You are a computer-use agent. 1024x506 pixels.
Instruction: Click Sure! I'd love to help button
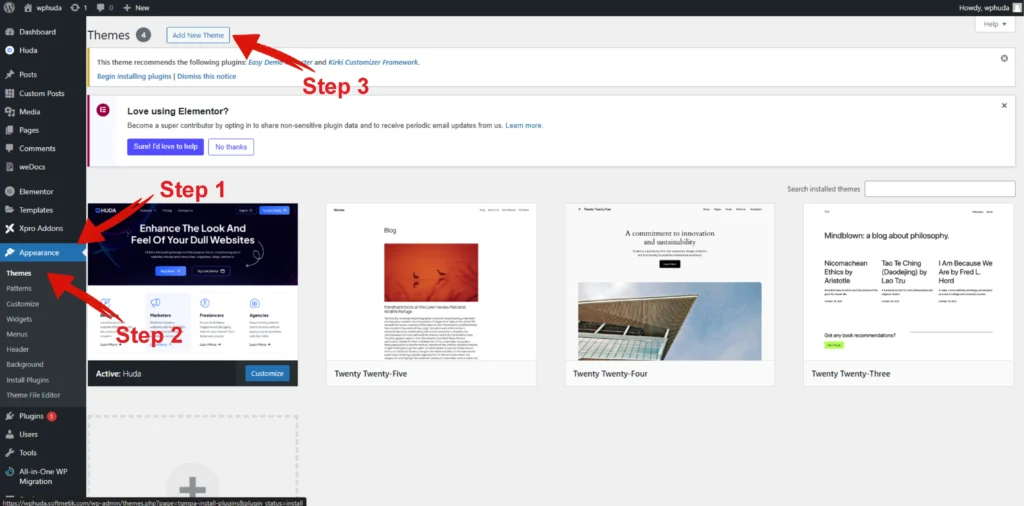(165, 147)
